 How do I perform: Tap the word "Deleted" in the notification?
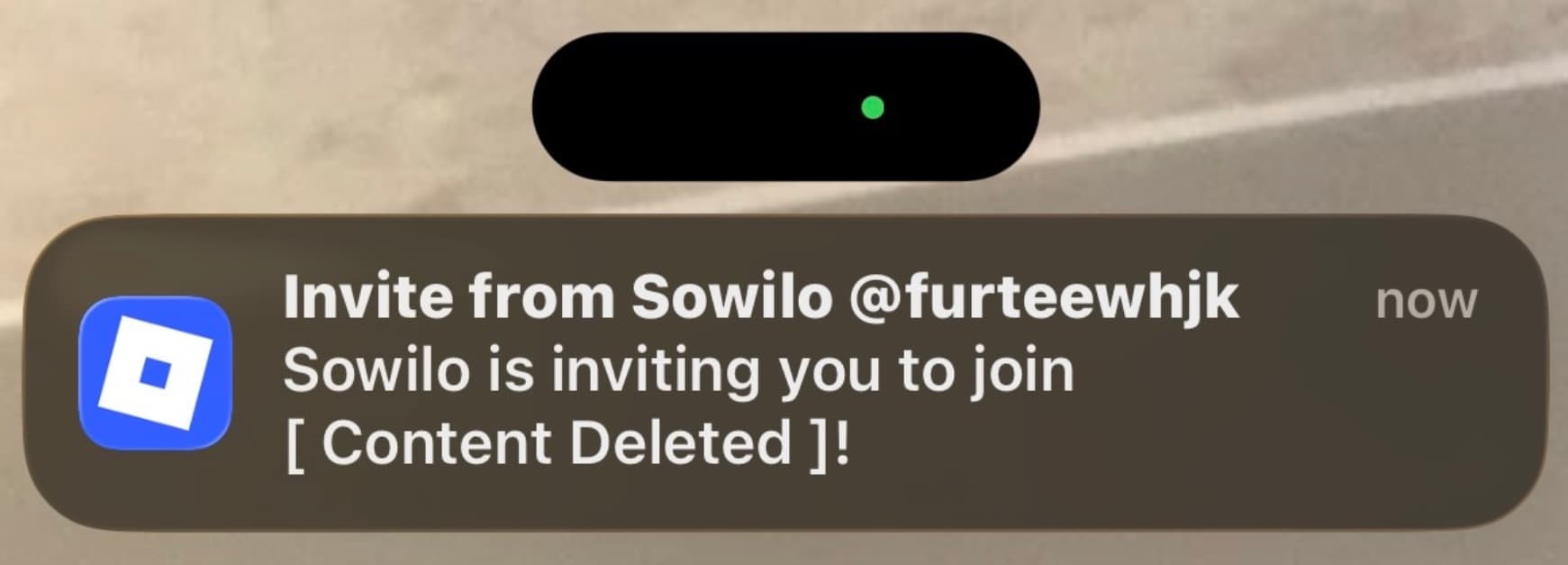click(x=680, y=443)
